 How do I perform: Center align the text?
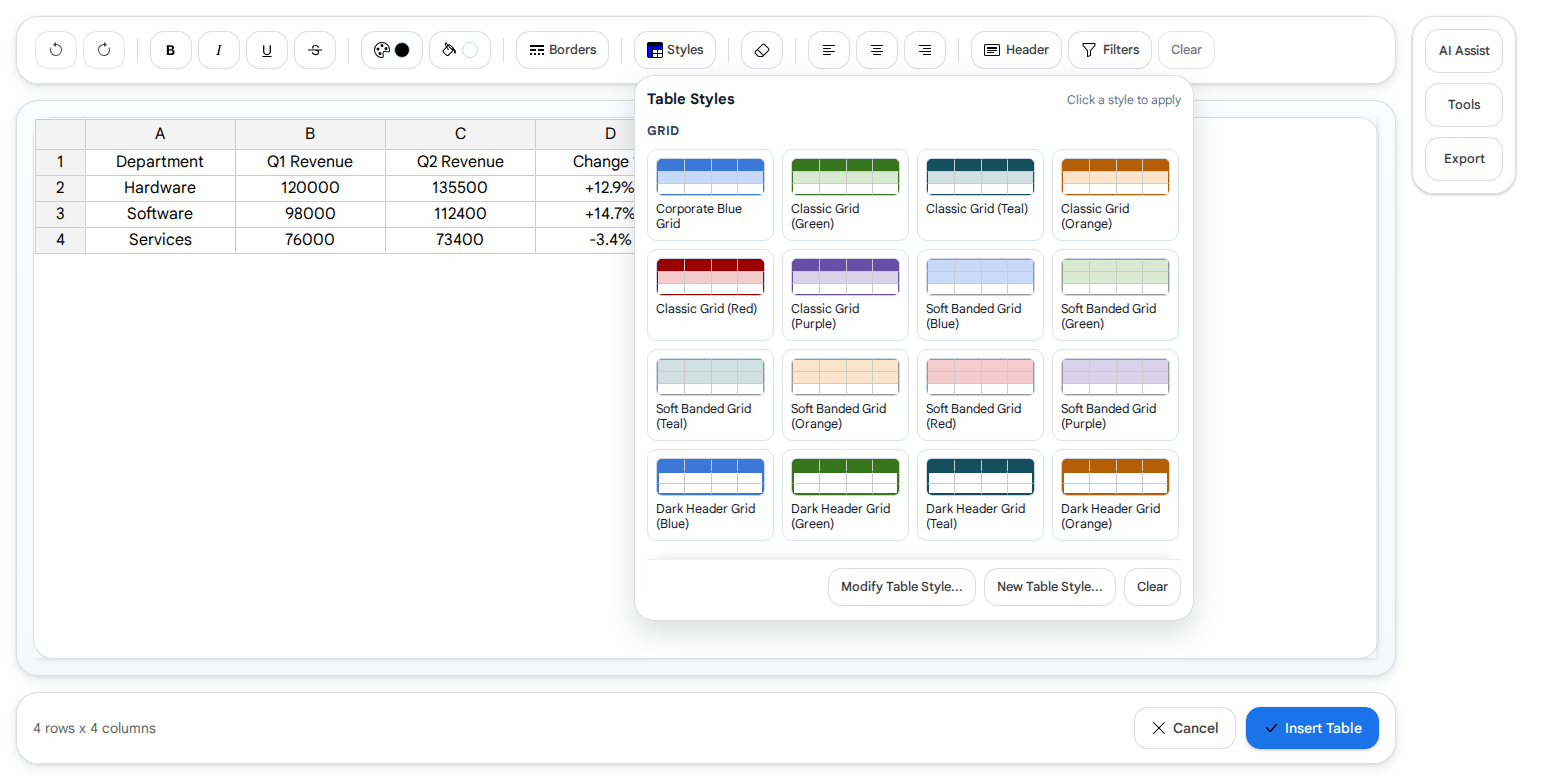click(x=877, y=50)
